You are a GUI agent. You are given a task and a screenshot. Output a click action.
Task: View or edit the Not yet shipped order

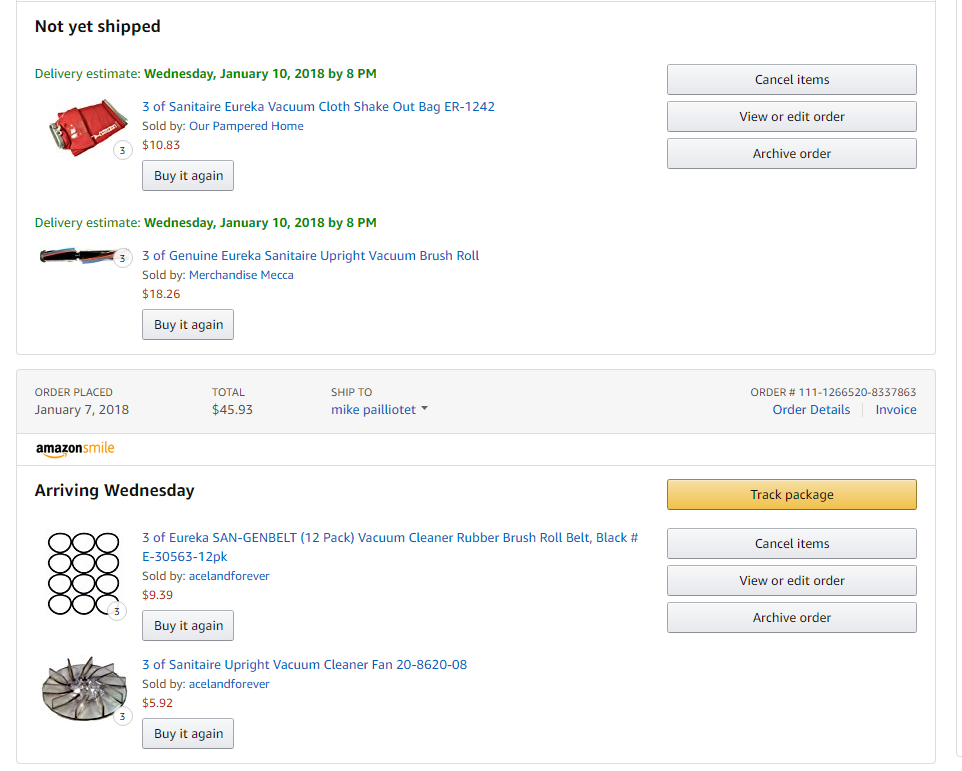791,117
